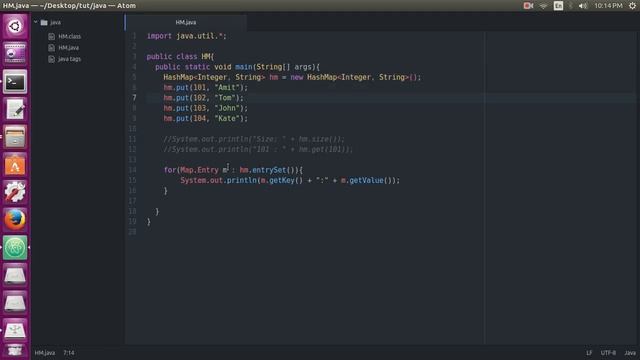The height and width of the screenshot is (360, 640).
Task: Click line number 7 in the gutter
Action: tap(134, 98)
